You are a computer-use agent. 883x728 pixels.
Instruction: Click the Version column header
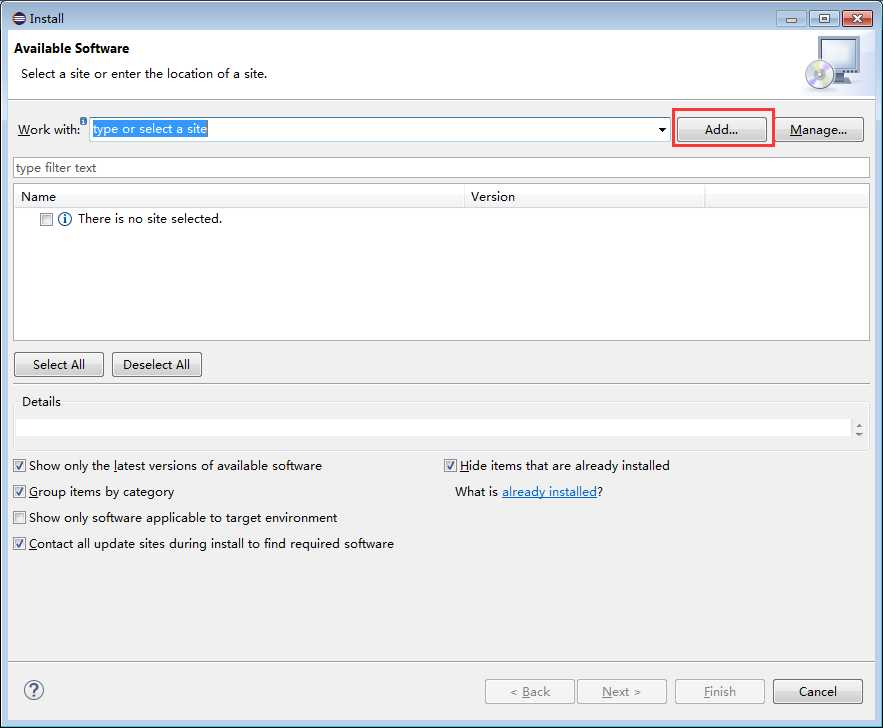tap(585, 196)
